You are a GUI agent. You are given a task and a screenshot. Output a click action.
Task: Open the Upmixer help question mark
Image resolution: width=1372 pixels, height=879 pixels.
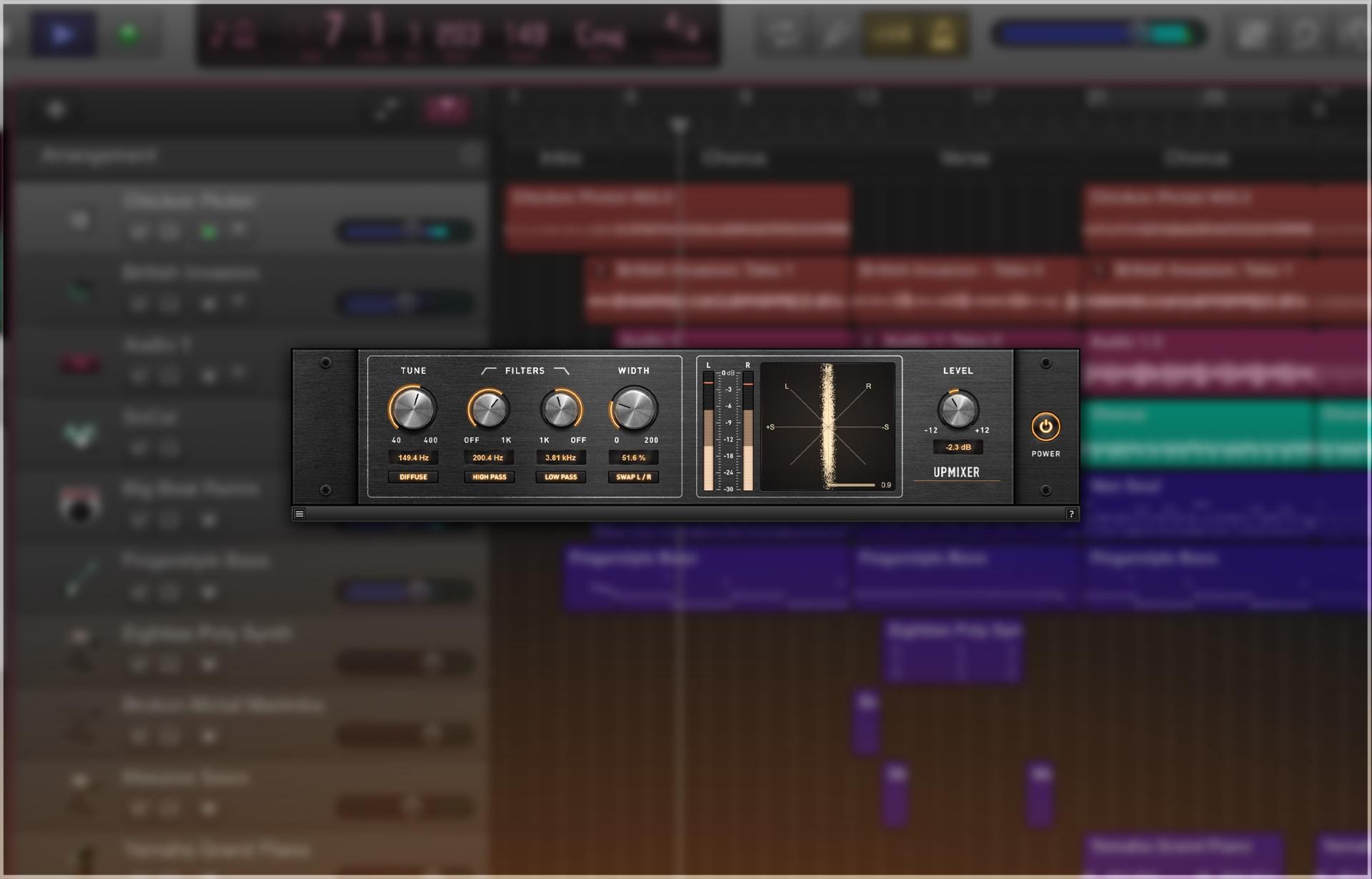click(x=1071, y=514)
